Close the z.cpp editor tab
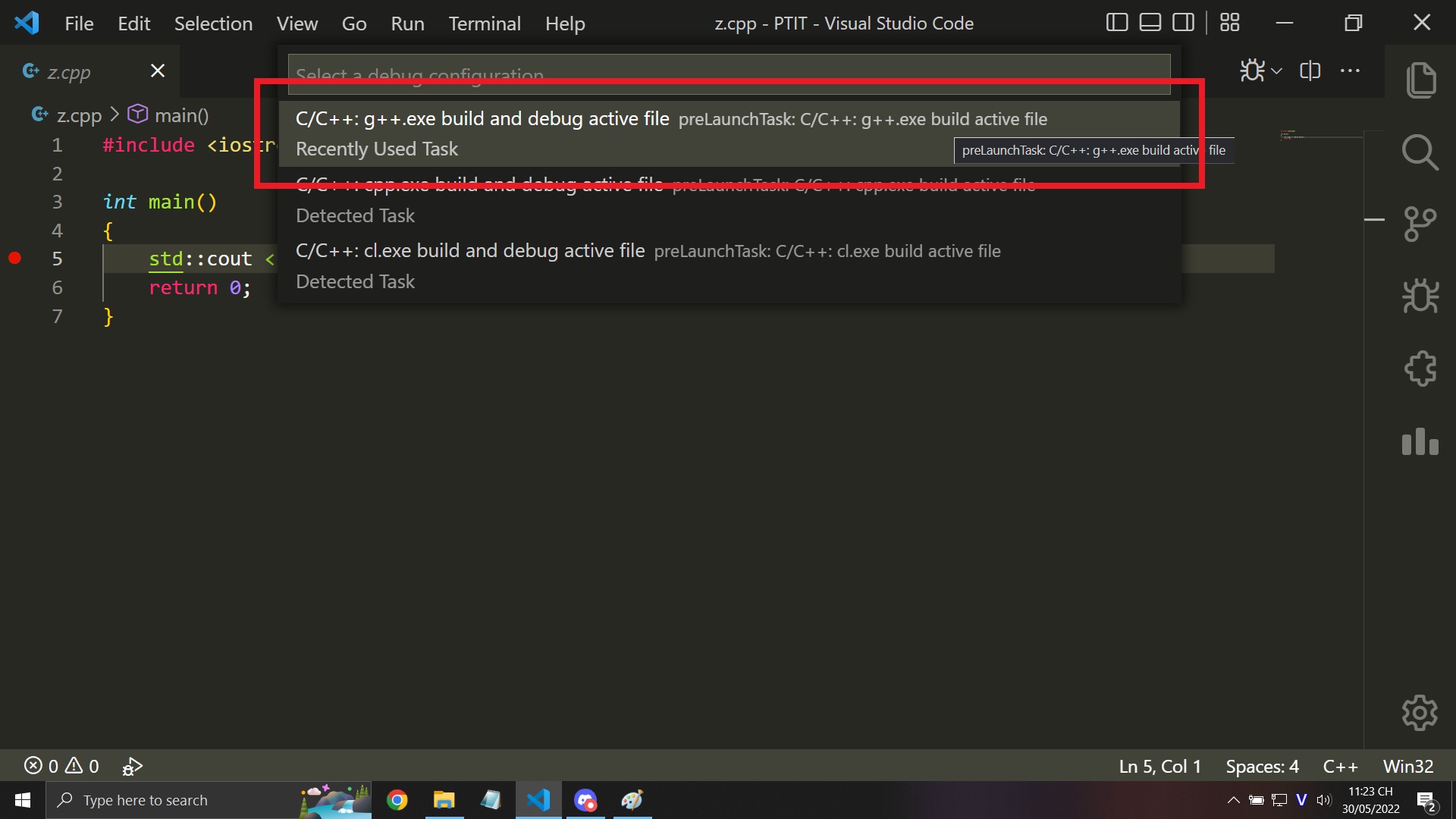Image resolution: width=1456 pixels, height=819 pixels. [158, 71]
